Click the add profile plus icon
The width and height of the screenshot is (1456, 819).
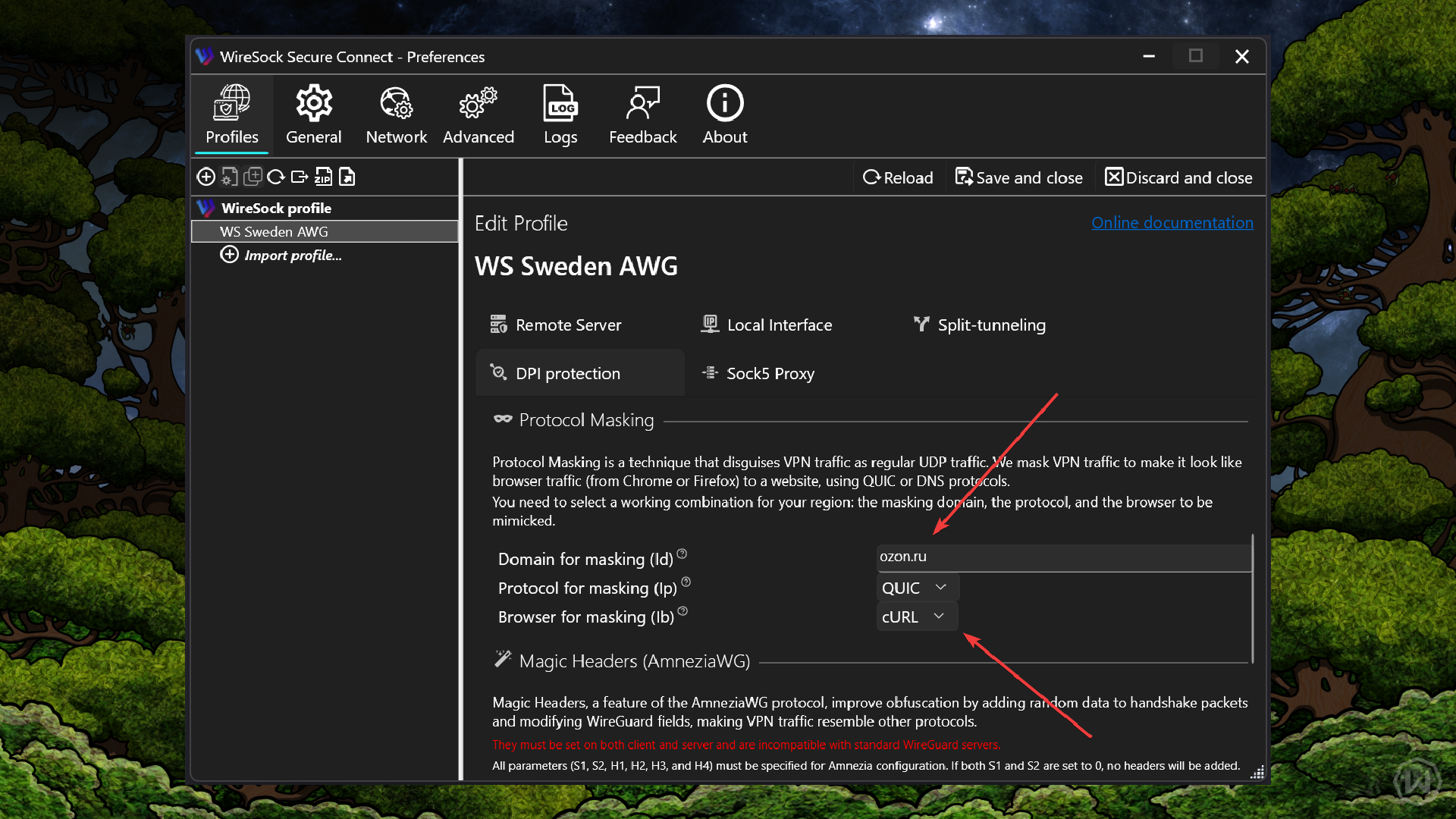(206, 177)
